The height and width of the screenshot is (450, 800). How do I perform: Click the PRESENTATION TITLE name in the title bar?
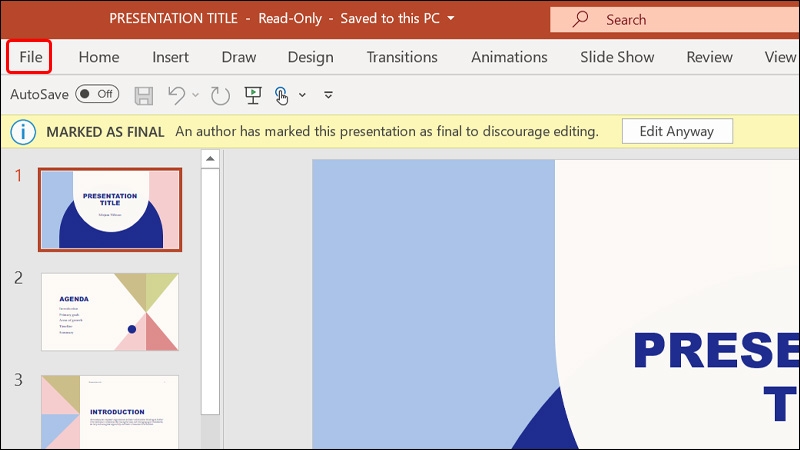click(x=173, y=18)
